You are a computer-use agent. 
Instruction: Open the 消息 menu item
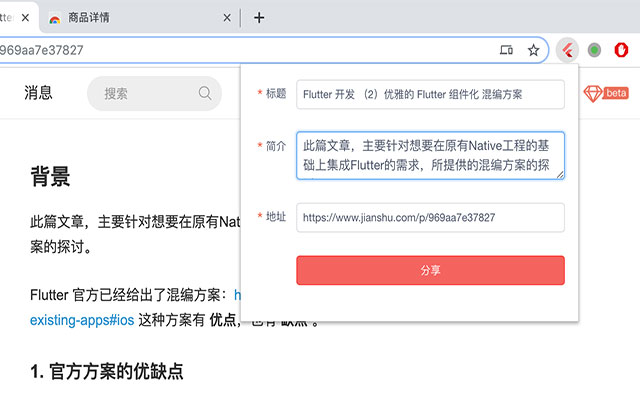tap(38, 93)
